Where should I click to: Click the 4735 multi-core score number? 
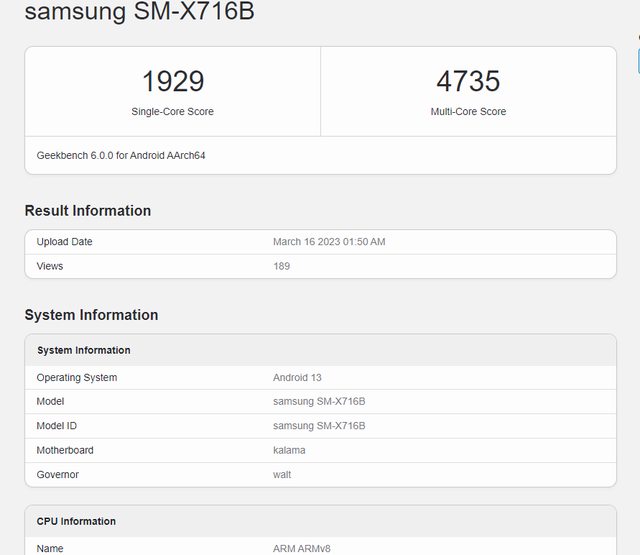point(468,81)
